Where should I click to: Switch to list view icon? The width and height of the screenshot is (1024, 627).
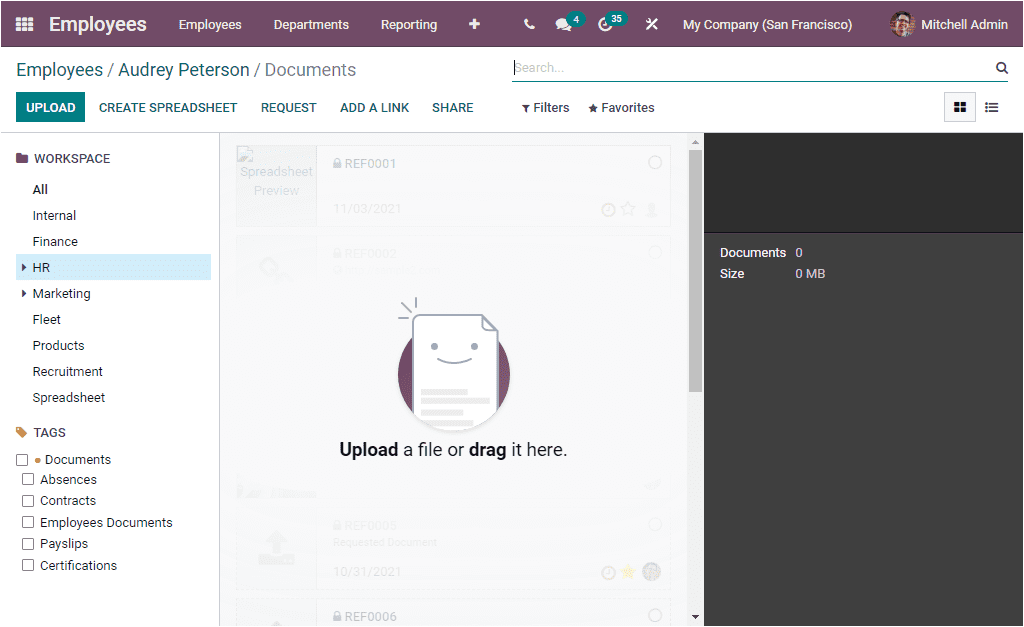(991, 106)
